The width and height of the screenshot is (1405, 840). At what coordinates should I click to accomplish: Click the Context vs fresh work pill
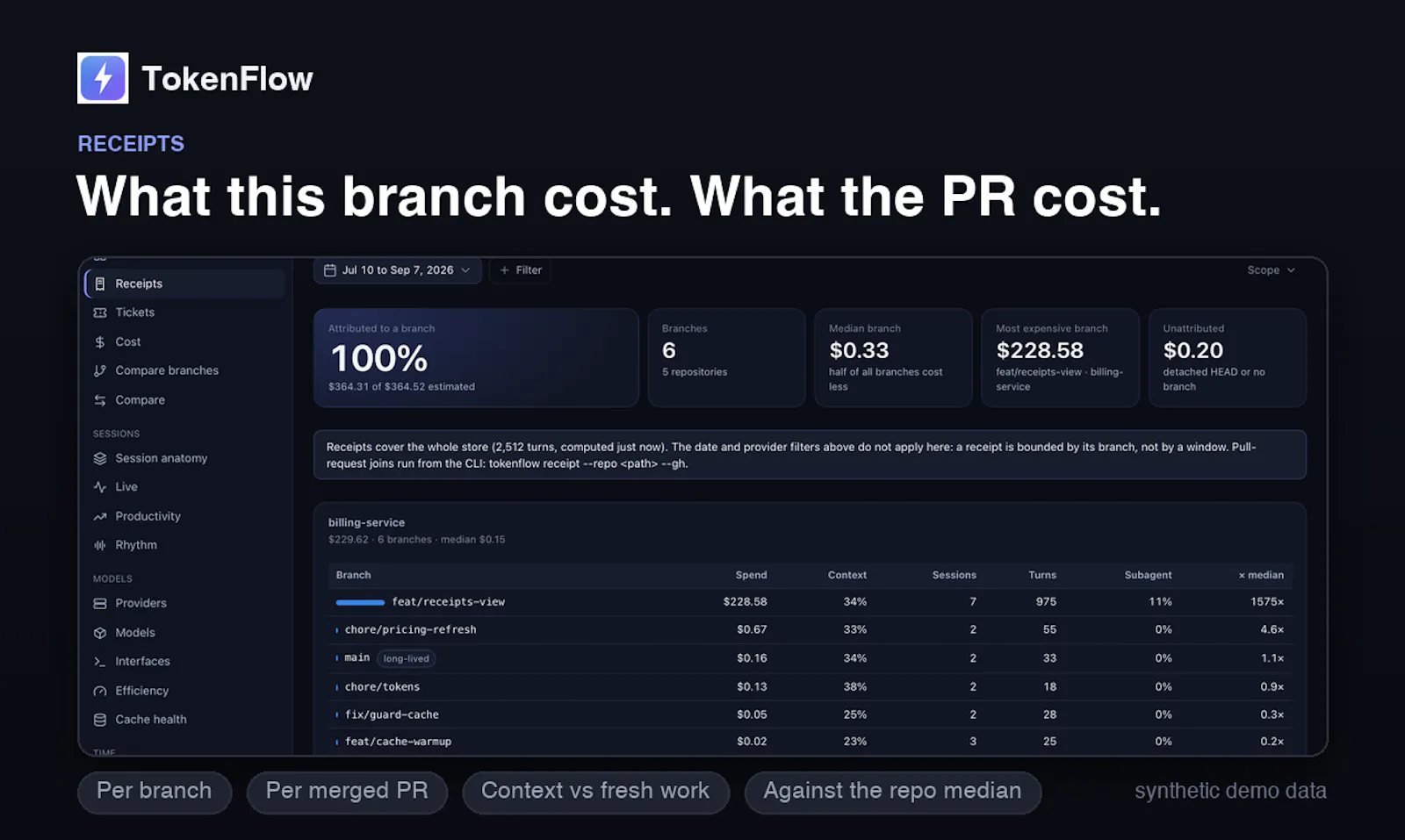tap(595, 792)
